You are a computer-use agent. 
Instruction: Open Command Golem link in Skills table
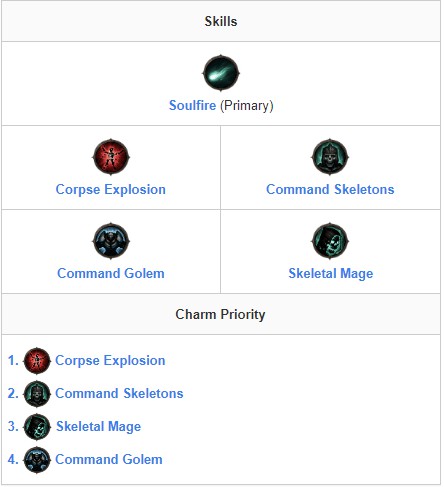click(x=111, y=273)
